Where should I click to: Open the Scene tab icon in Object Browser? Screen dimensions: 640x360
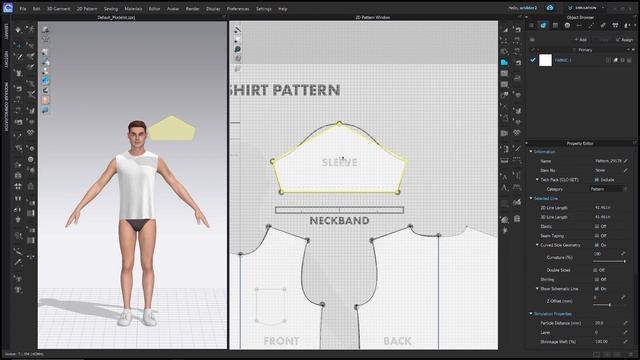(x=531, y=25)
